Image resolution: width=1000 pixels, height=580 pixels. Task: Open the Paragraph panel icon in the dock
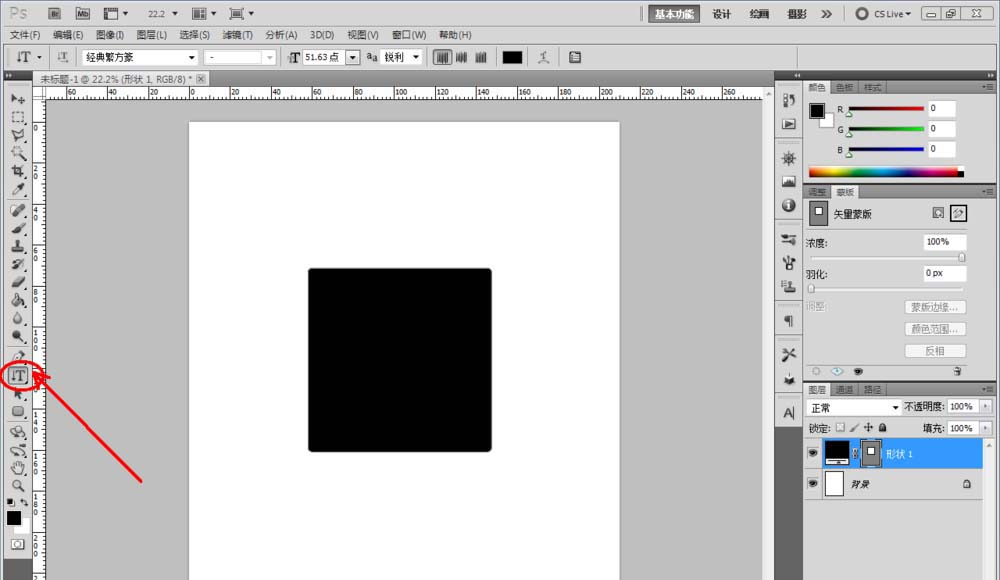point(789,320)
